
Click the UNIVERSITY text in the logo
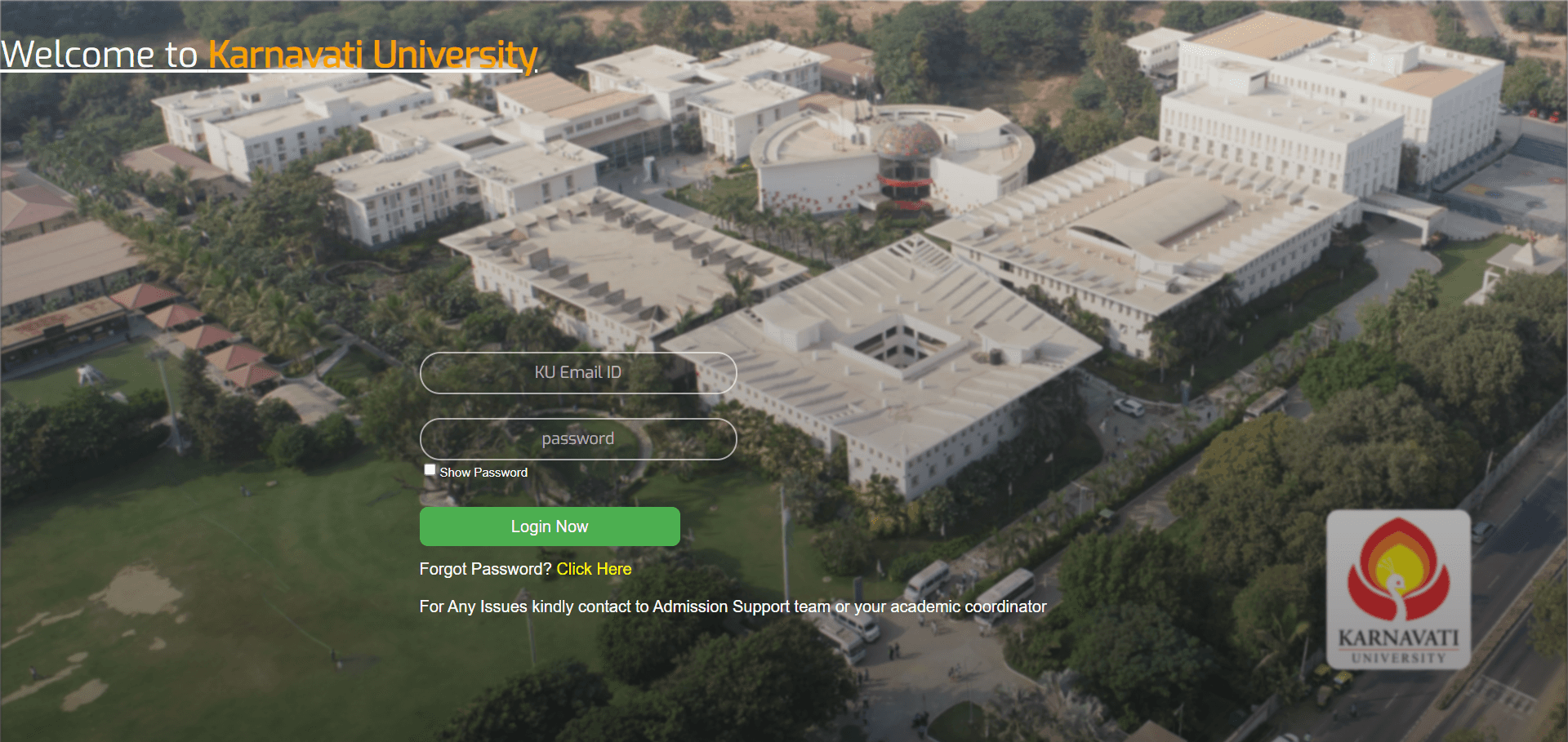[1398, 657]
